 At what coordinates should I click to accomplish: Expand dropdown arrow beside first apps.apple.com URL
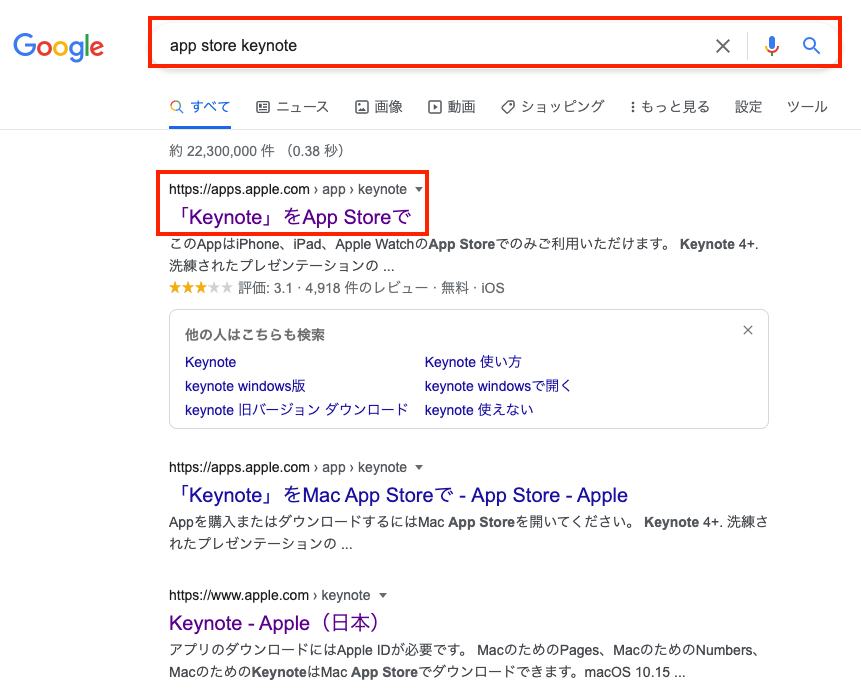click(419, 189)
